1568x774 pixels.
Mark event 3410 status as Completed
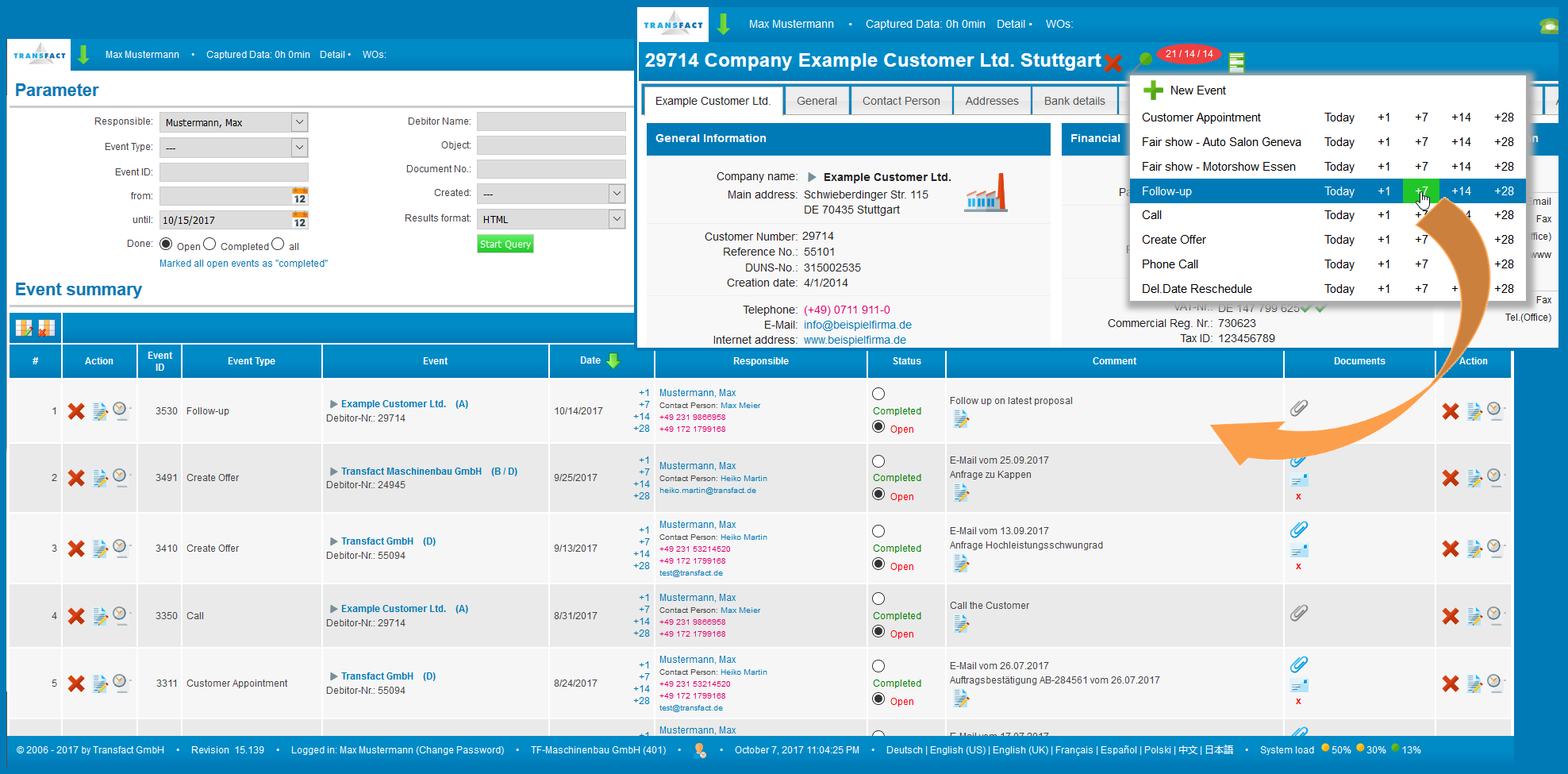(878, 531)
